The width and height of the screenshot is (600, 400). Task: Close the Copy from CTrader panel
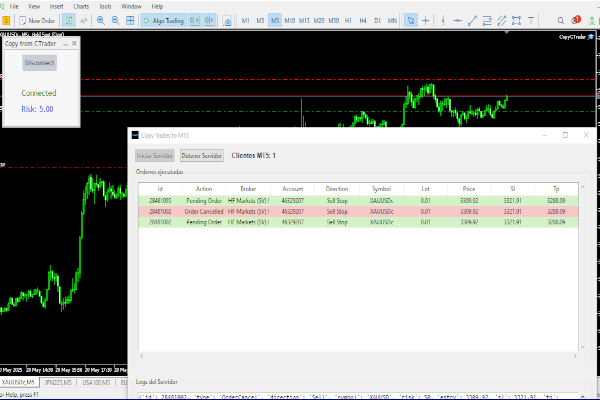74,44
